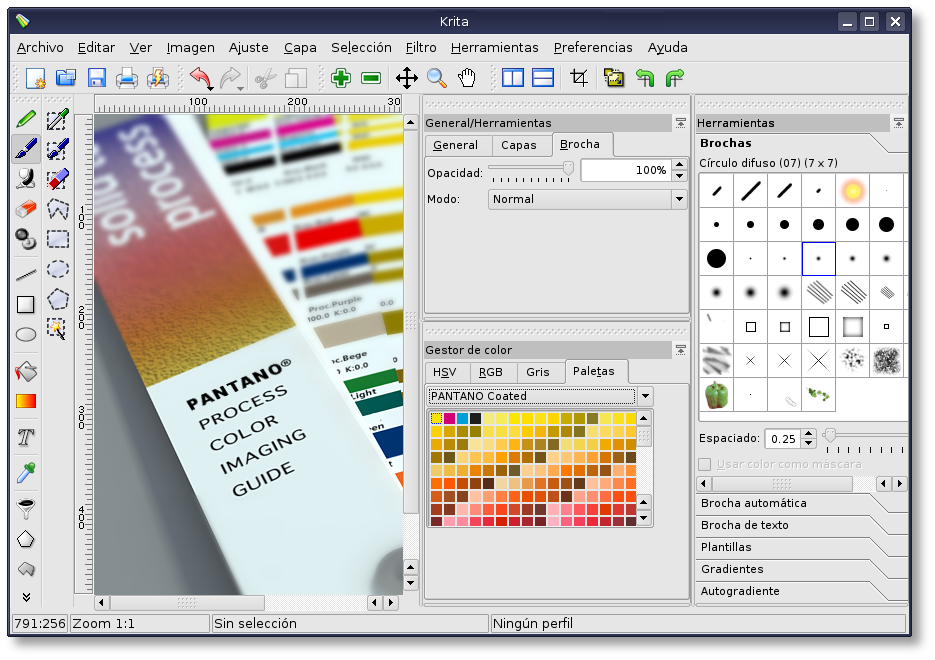Viewport: 935px width, 660px height.
Task: Select the yellow-orange glow brush thumbnail
Action: pos(853,191)
